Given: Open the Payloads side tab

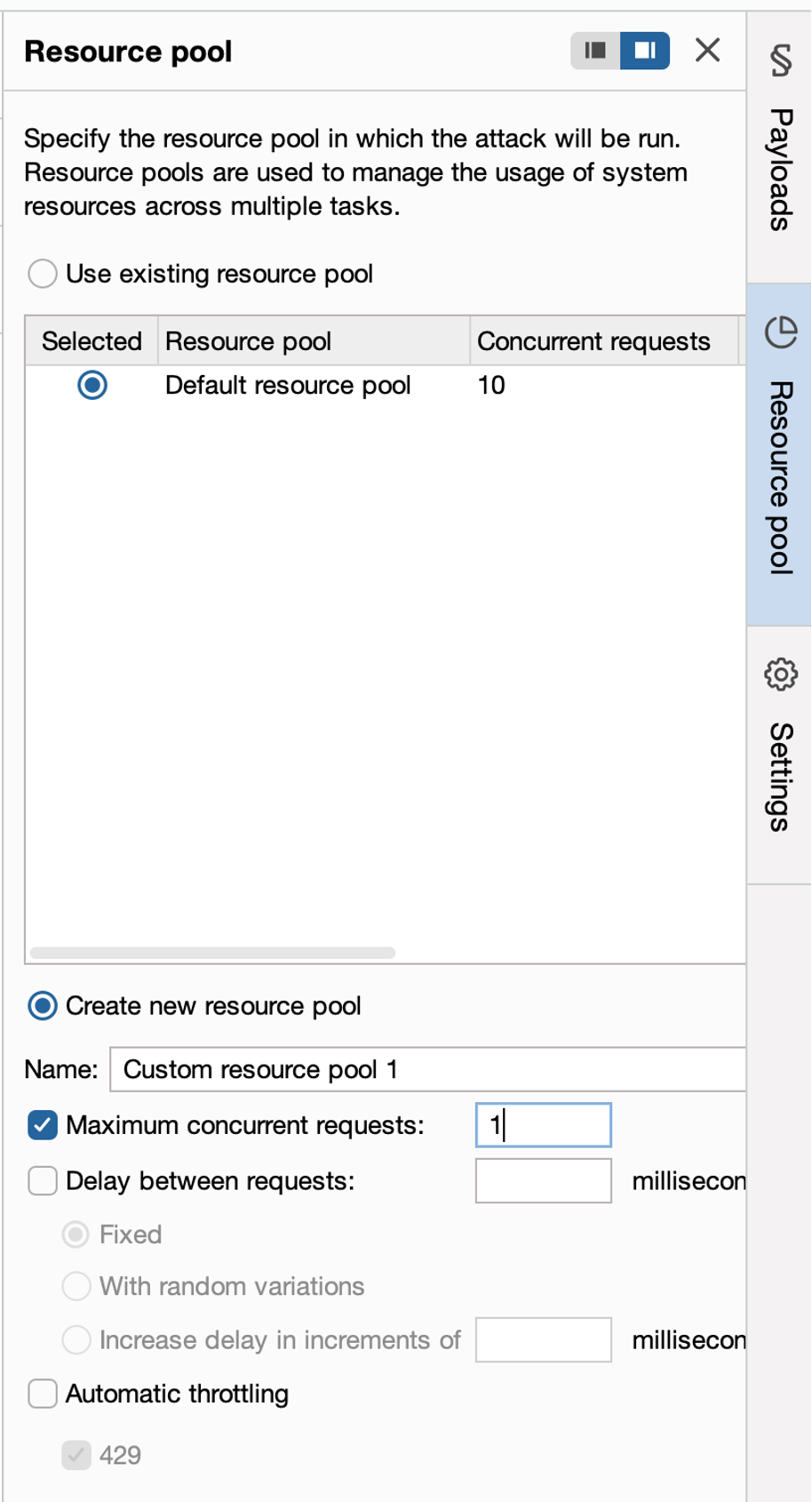Looking at the screenshot, I should tap(780, 169).
